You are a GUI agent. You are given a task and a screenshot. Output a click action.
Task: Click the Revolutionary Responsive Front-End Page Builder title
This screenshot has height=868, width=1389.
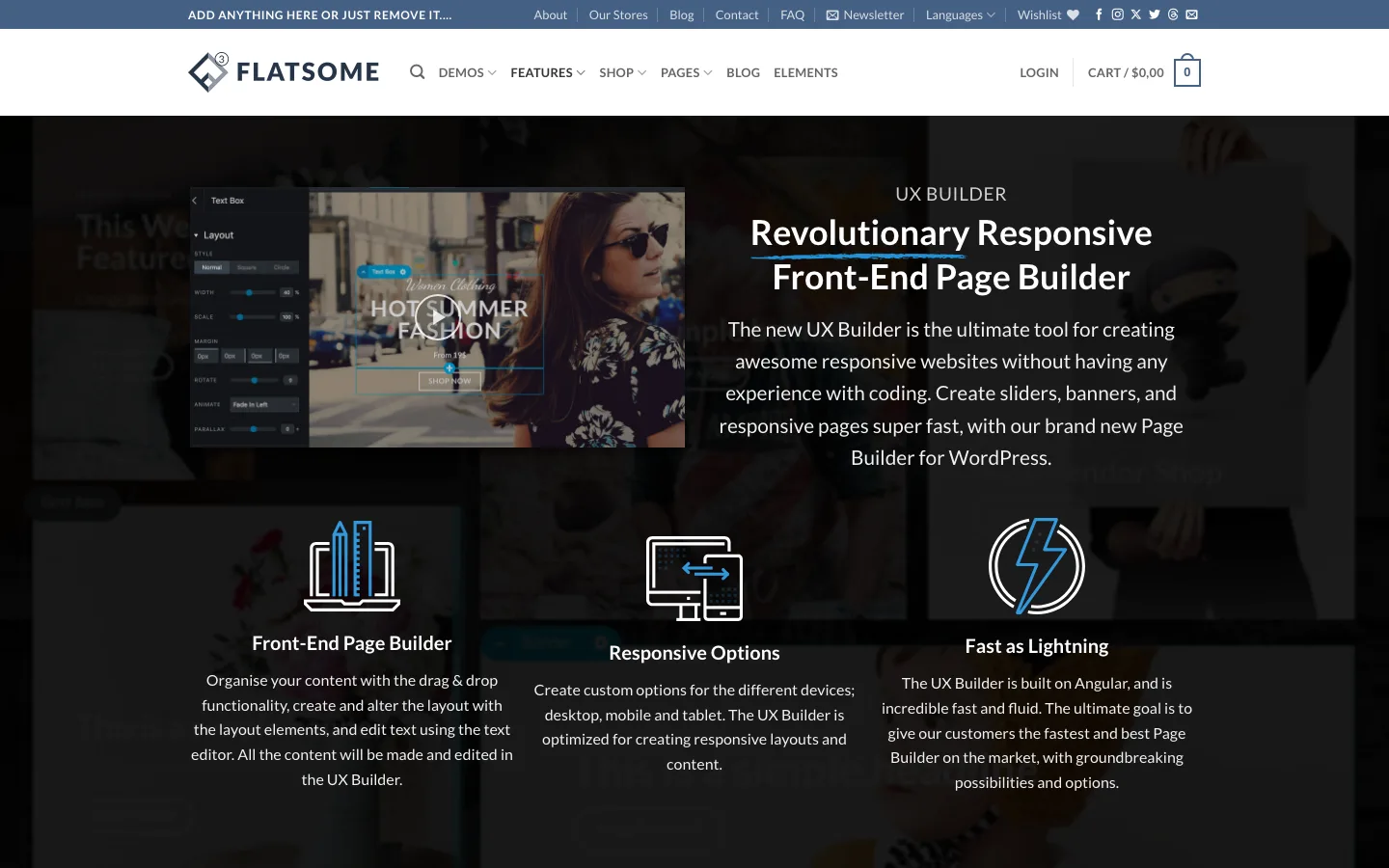pos(951,255)
